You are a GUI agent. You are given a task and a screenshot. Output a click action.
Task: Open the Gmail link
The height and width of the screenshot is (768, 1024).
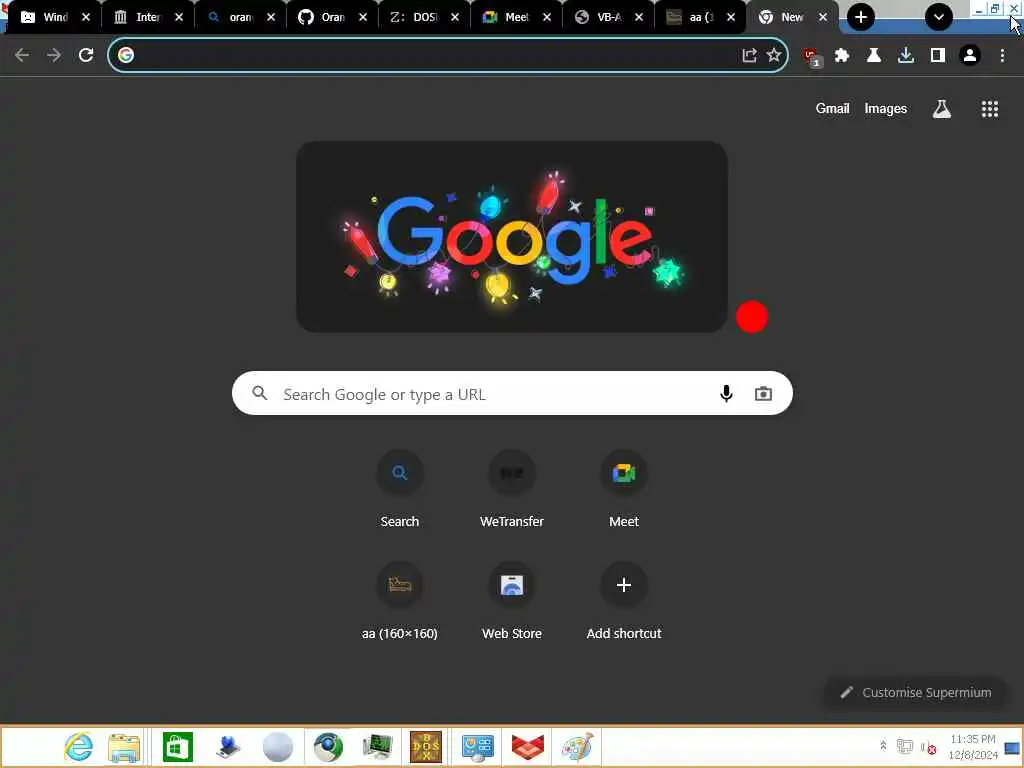click(832, 109)
